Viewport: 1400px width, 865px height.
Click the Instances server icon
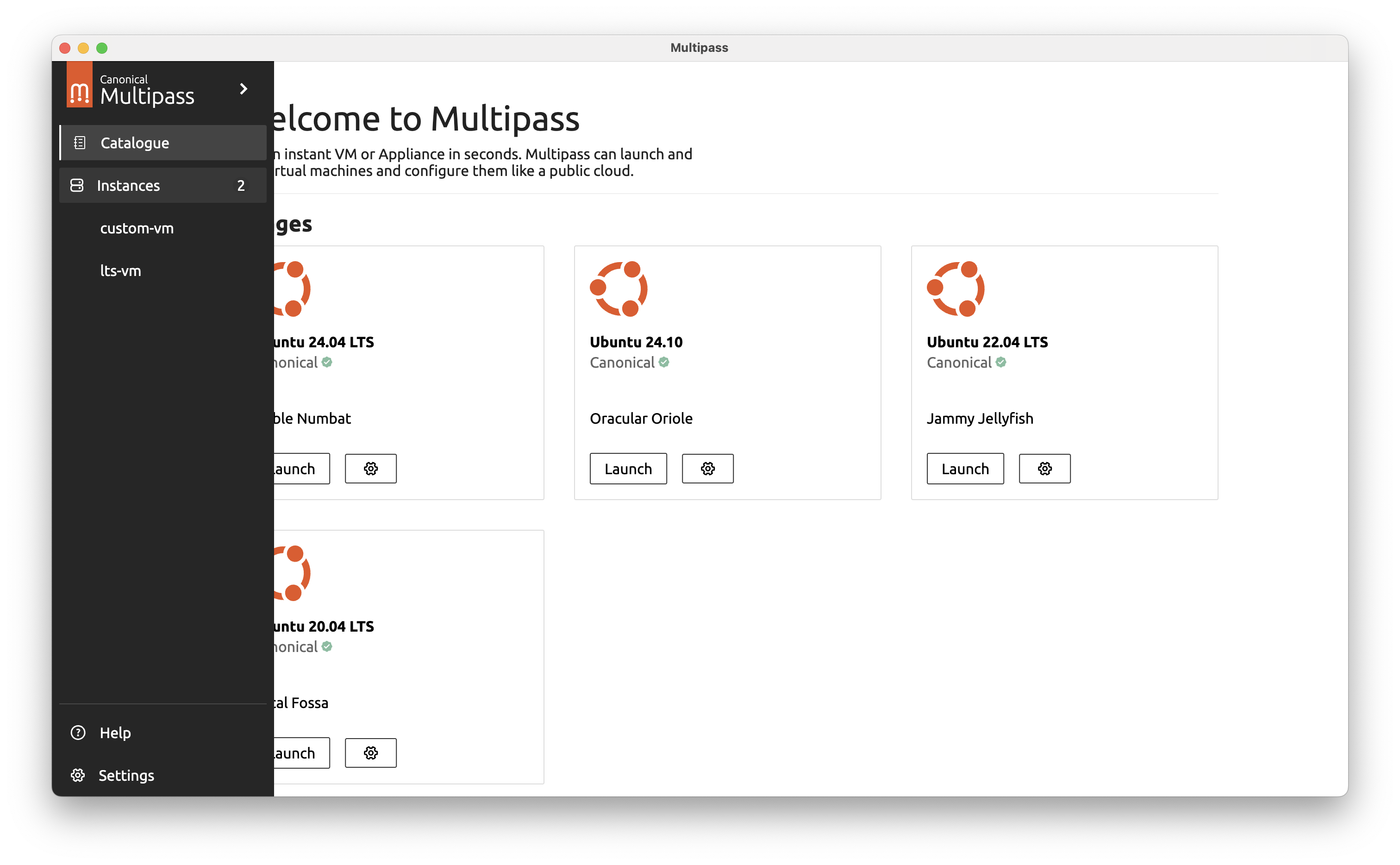(x=77, y=185)
